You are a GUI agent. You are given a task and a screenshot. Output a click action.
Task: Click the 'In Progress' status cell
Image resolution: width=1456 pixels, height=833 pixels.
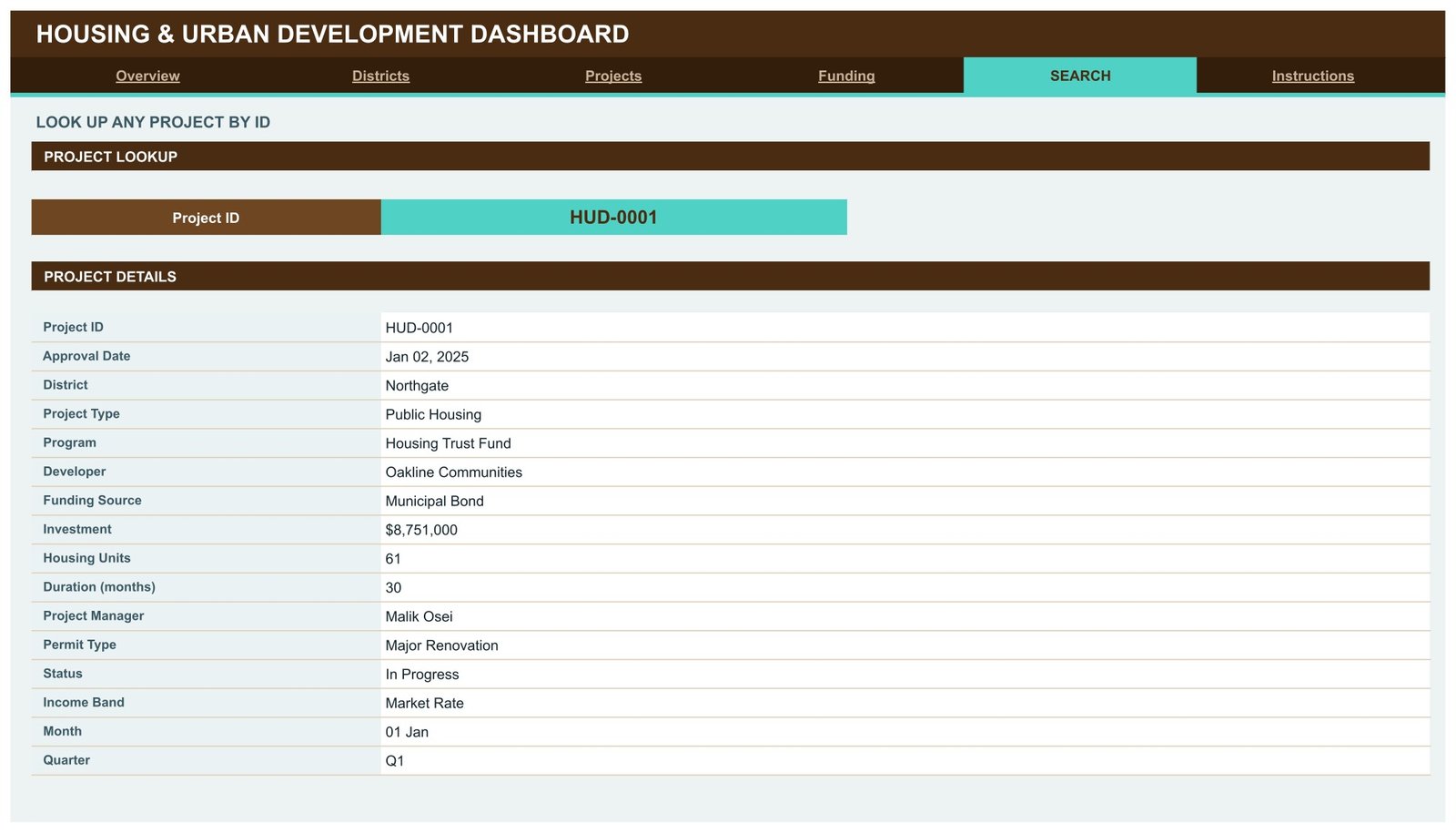[x=905, y=674]
